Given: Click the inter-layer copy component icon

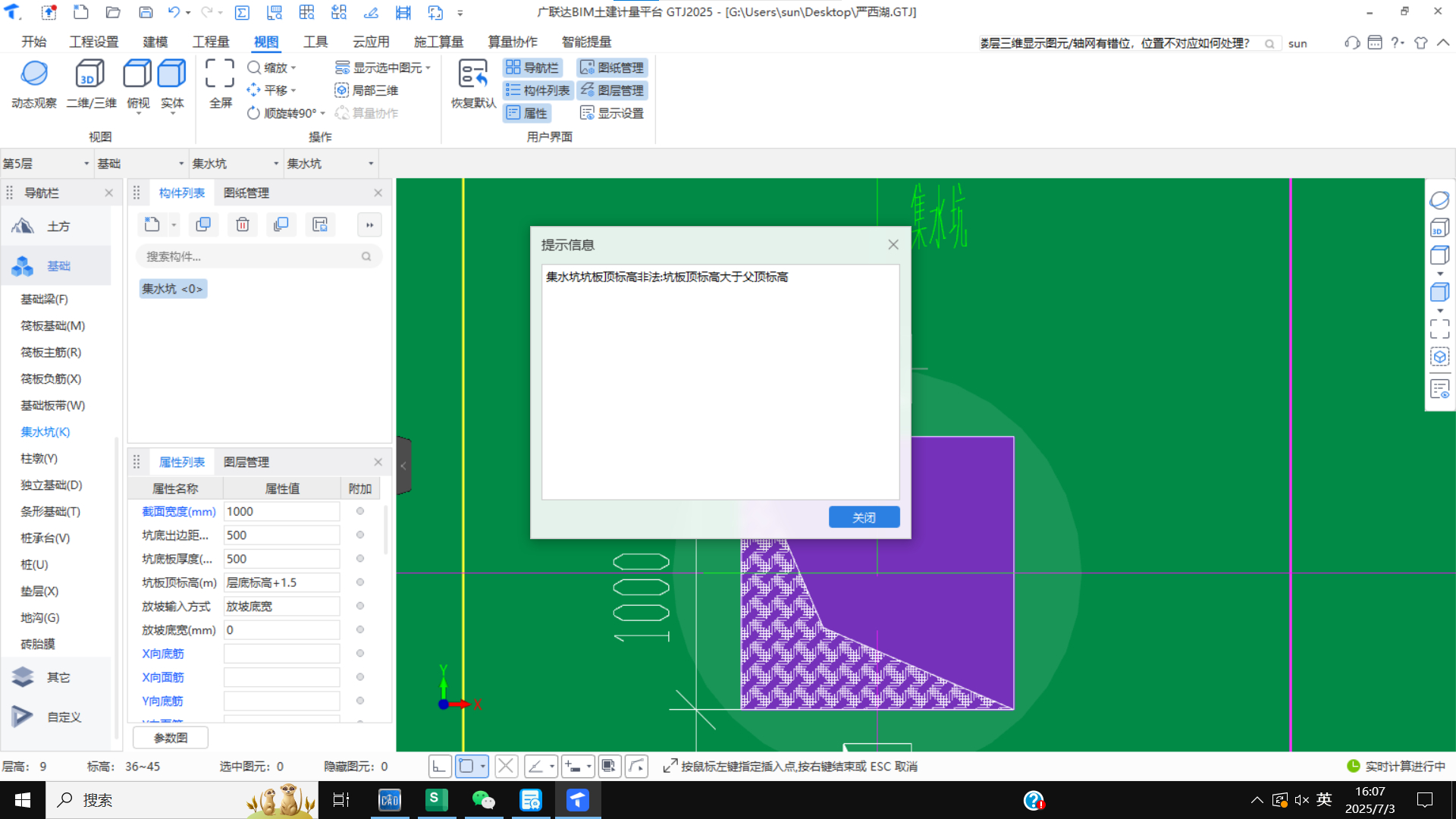Looking at the screenshot, I should click(x=281, y=224).
